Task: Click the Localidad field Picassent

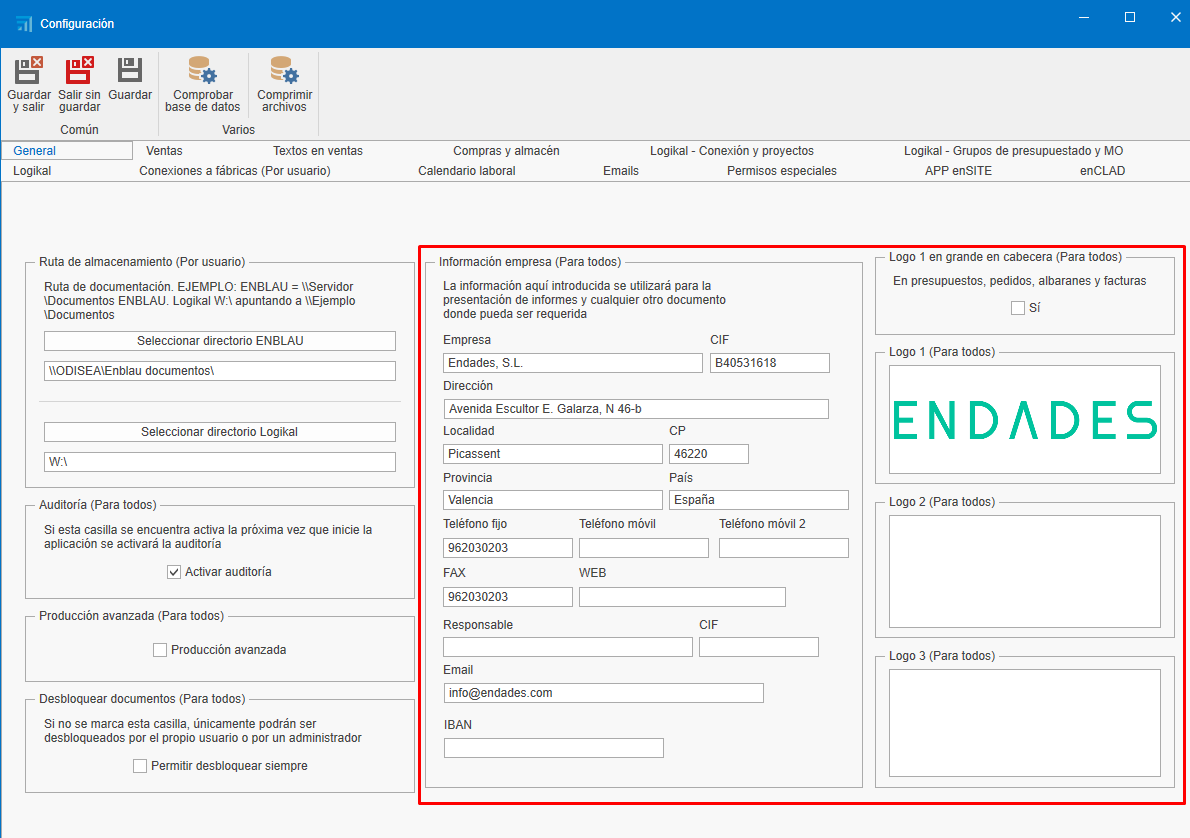Action: [552, 454]
